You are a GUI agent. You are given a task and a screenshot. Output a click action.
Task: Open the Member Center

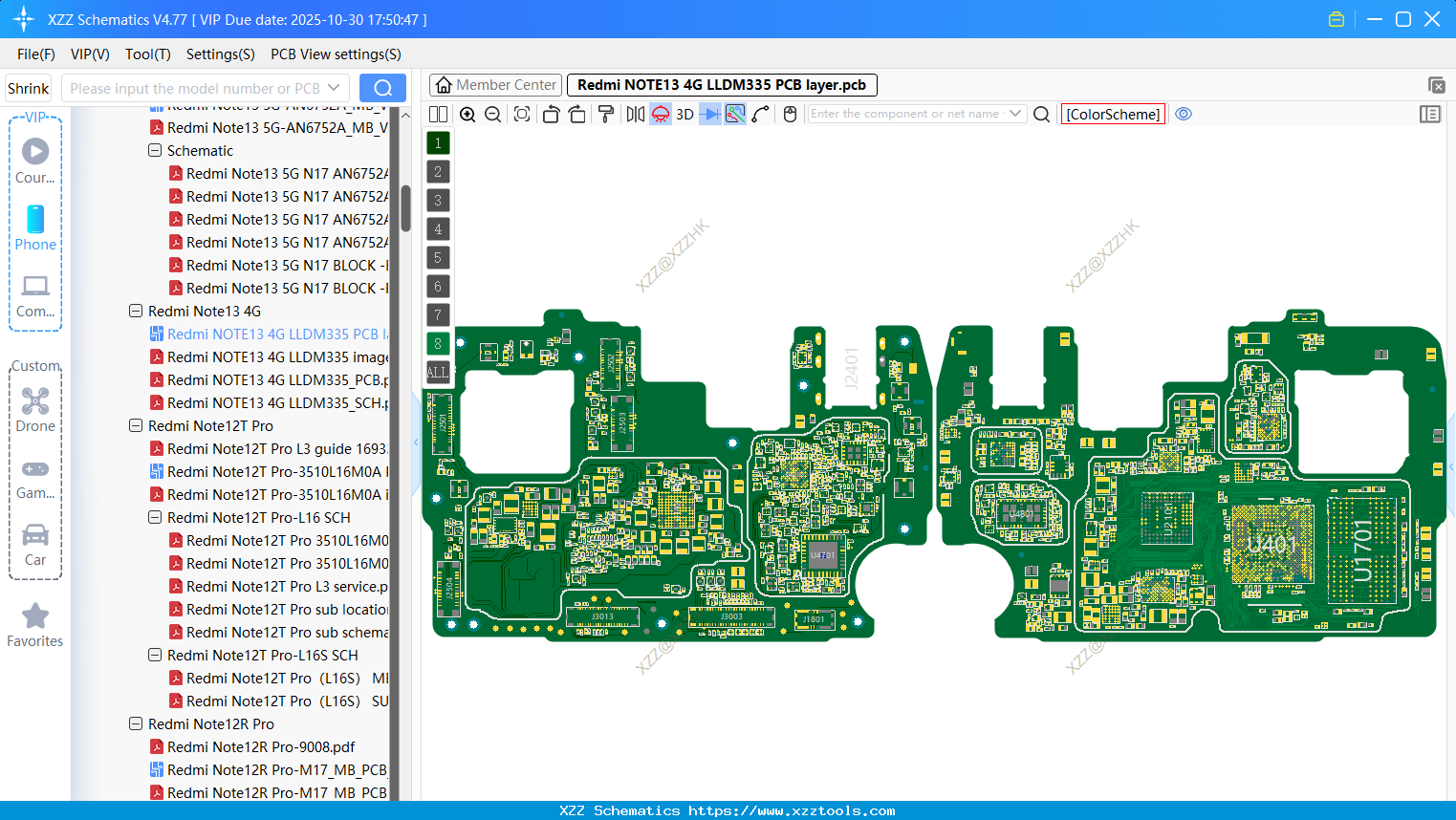[495, 84]
